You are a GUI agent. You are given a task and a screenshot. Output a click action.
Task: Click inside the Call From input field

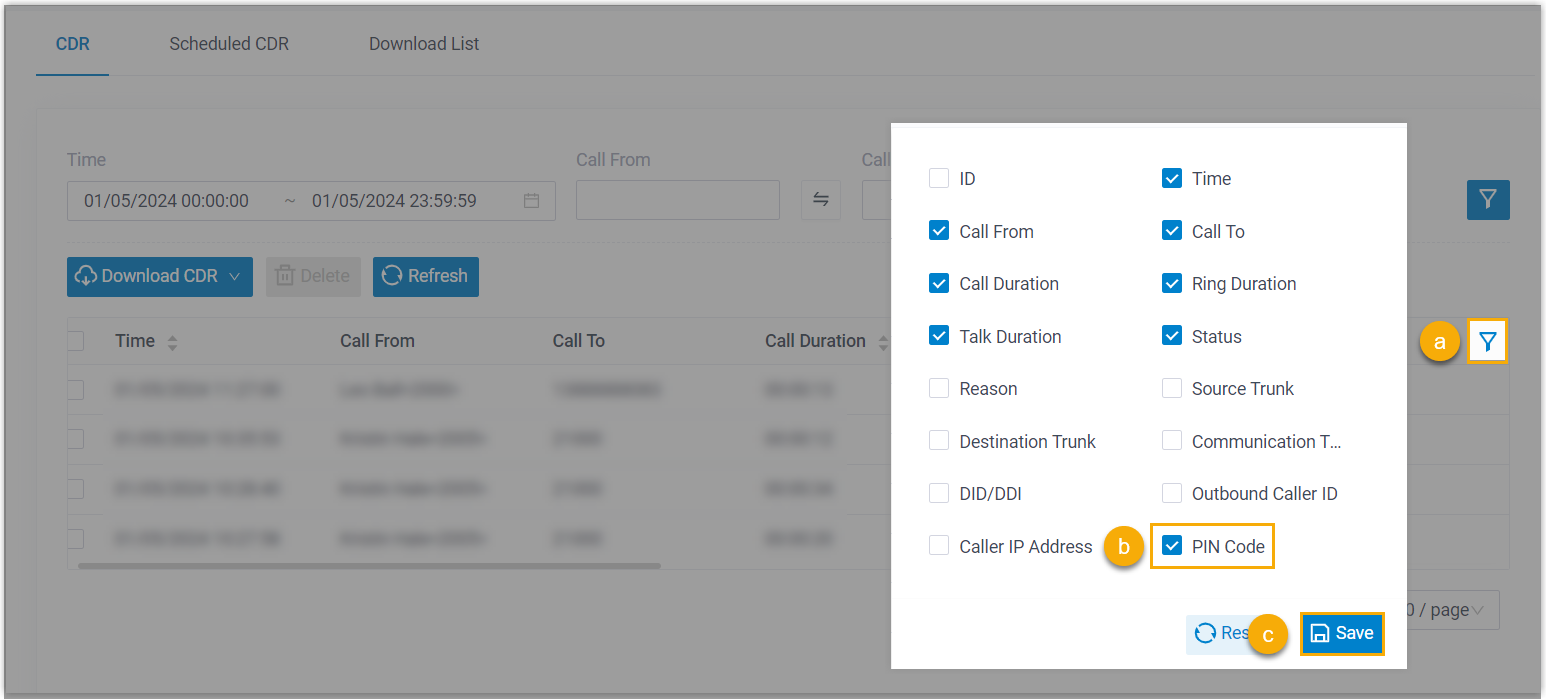[x=677, y=200]
